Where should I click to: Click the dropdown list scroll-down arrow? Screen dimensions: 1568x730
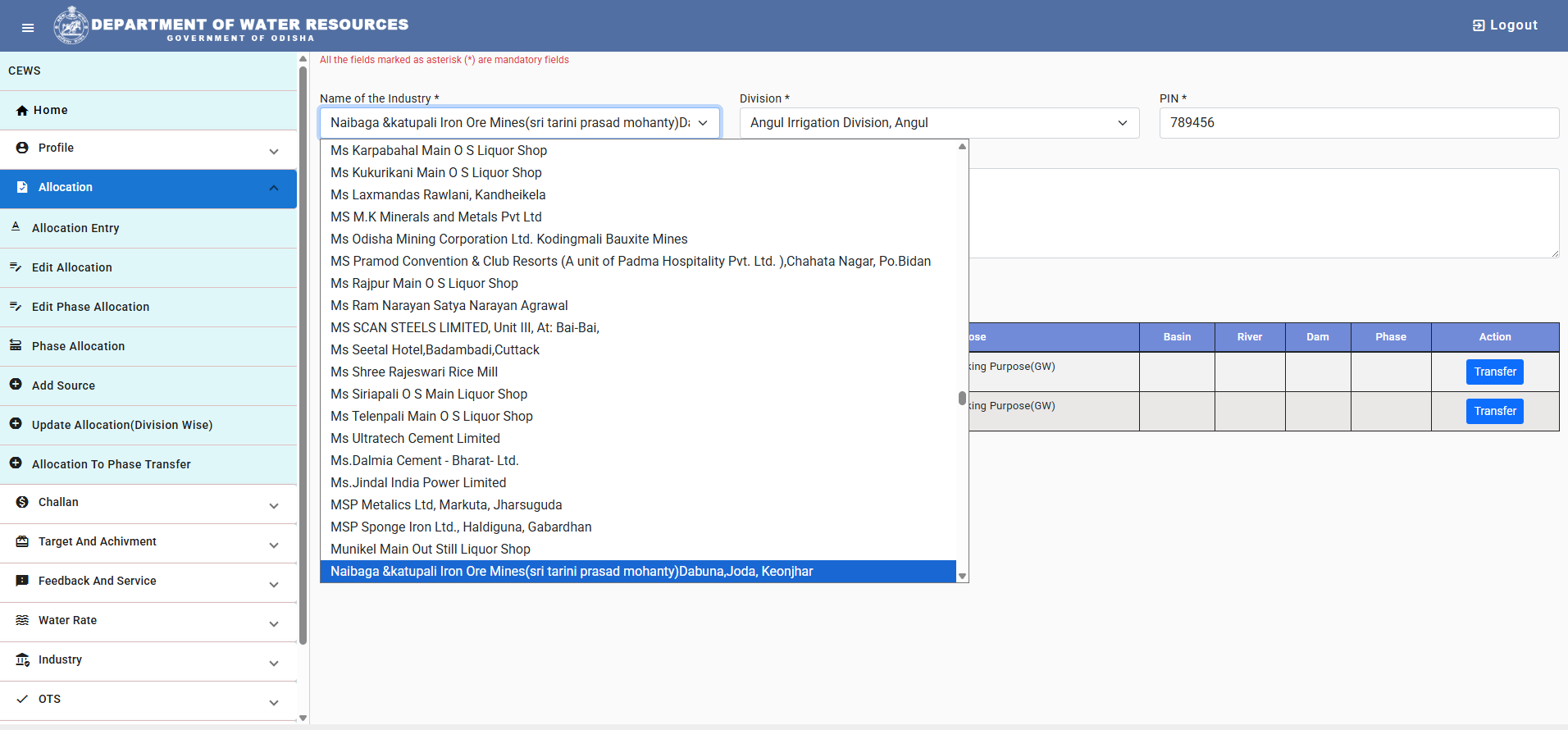point(962,577)
